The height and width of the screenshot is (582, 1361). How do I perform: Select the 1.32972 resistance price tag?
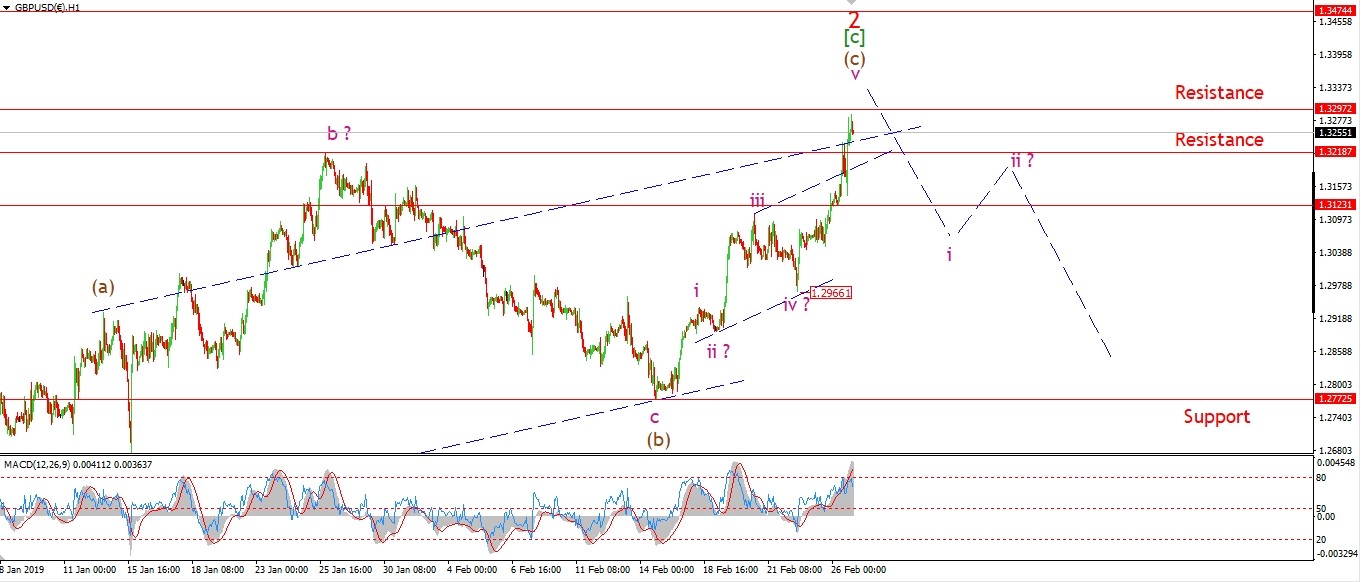[1336, 108]
